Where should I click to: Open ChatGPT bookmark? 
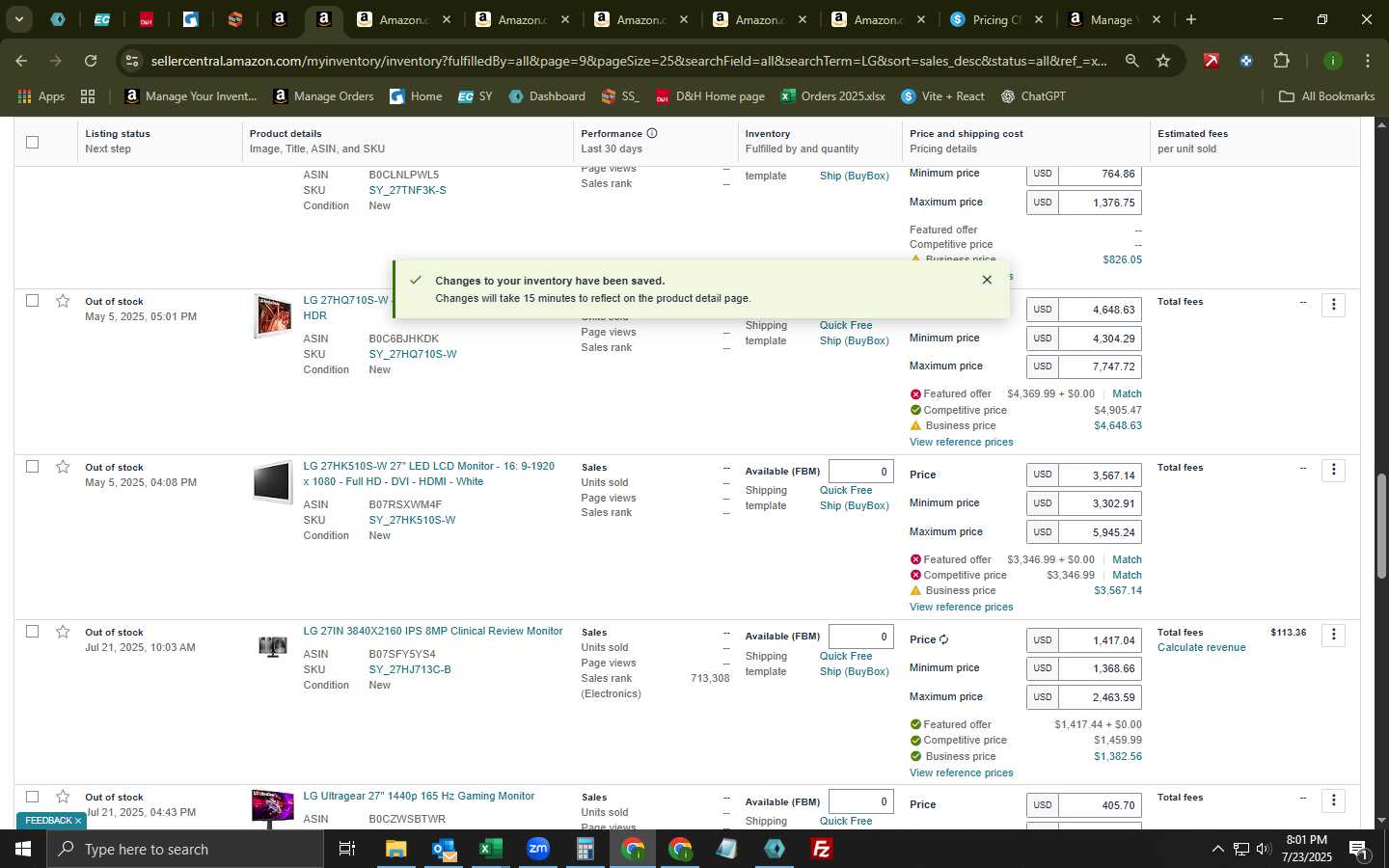1032,96
